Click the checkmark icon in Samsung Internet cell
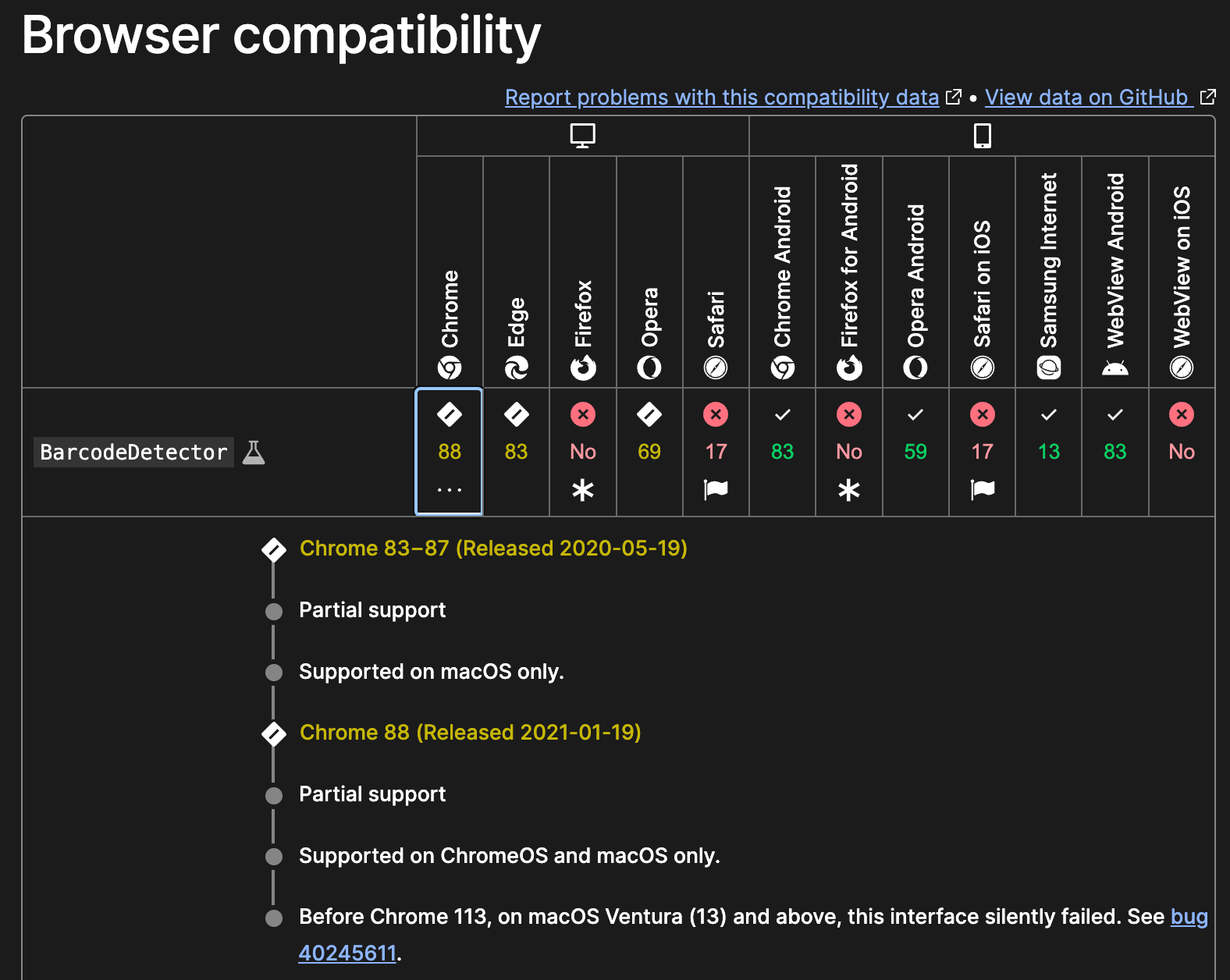Screen dimensions: 1230x980 point(1049,414)
